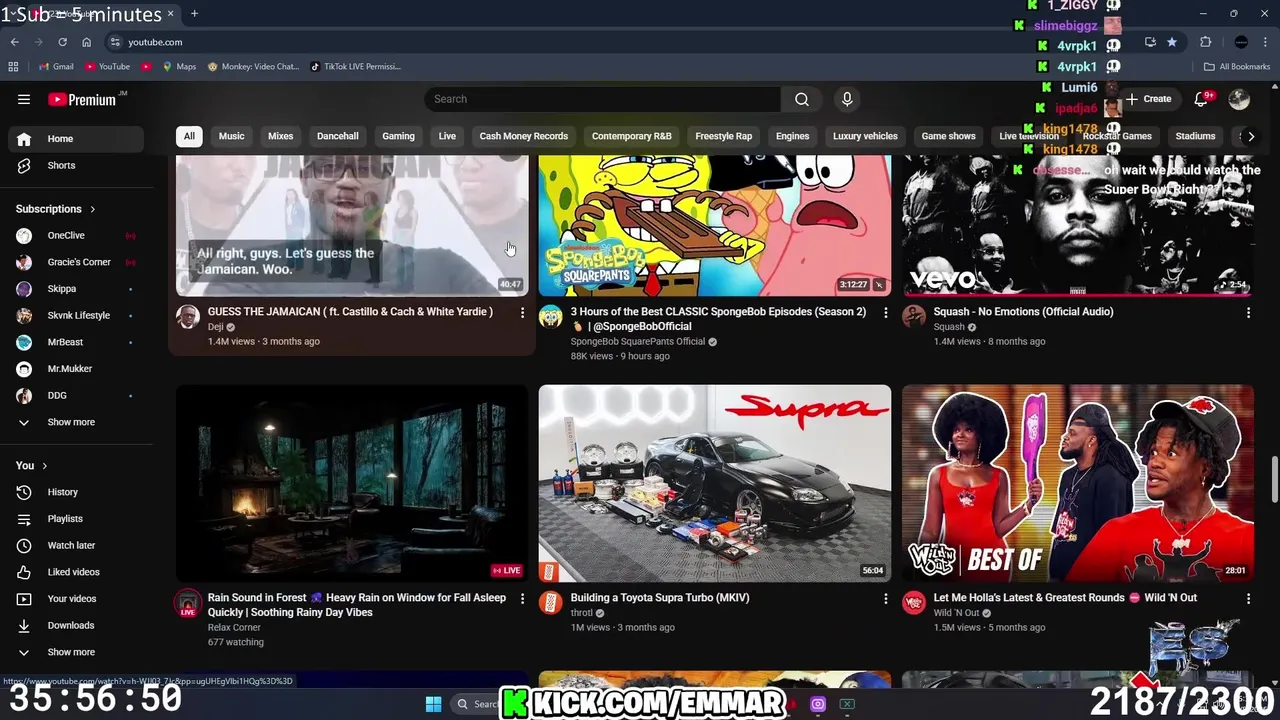
Task: Open the Gmail bookmark
Action: (x=56, y=67)
